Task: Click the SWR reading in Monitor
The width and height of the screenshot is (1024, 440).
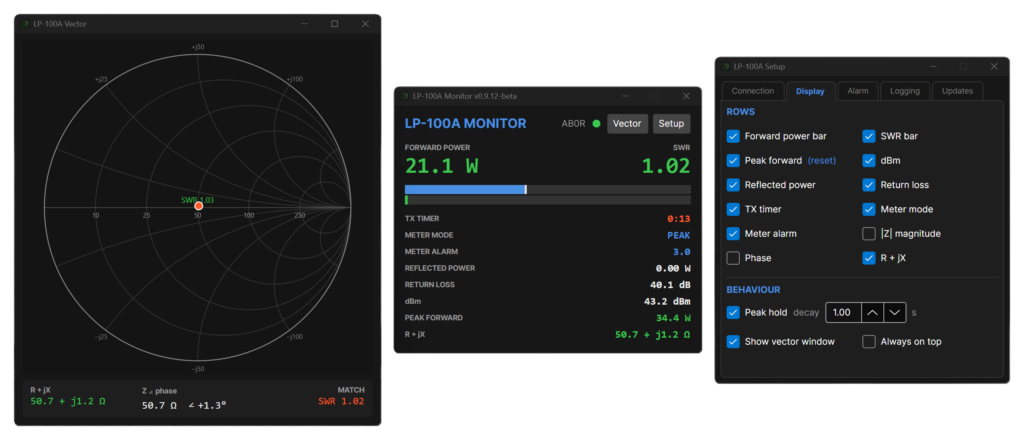Action: (665, 166)
